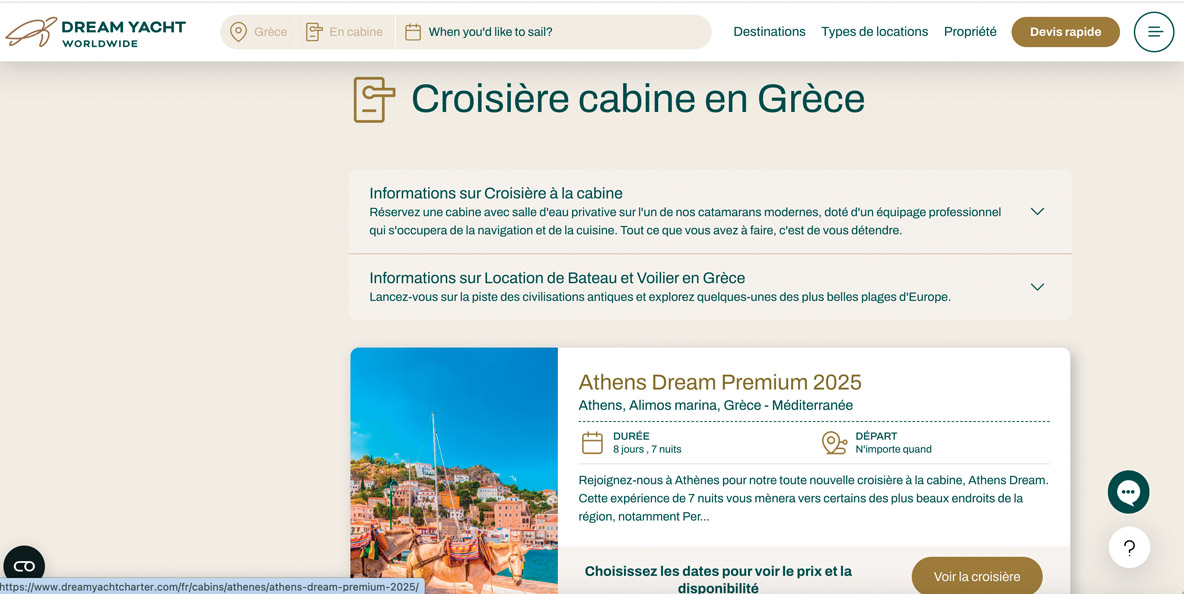Open the question mark help button
The image size is (1184, 594).
point(1128,548)
